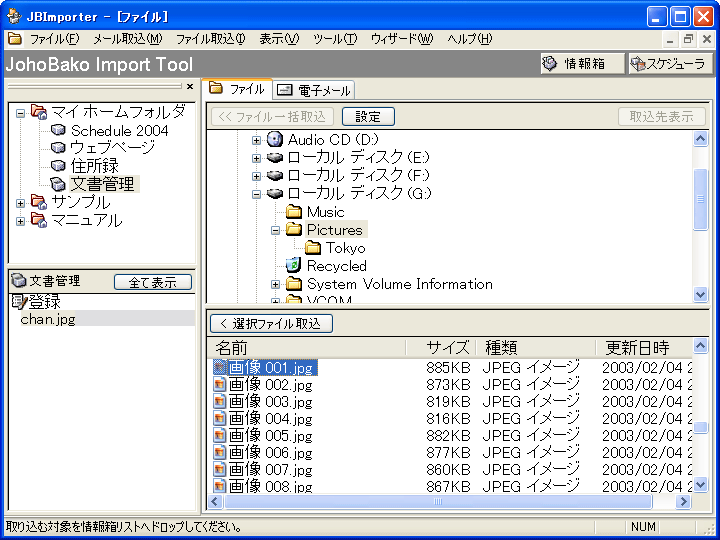Click the Music folder icon

pyautogui.click(x=294, y=212)
